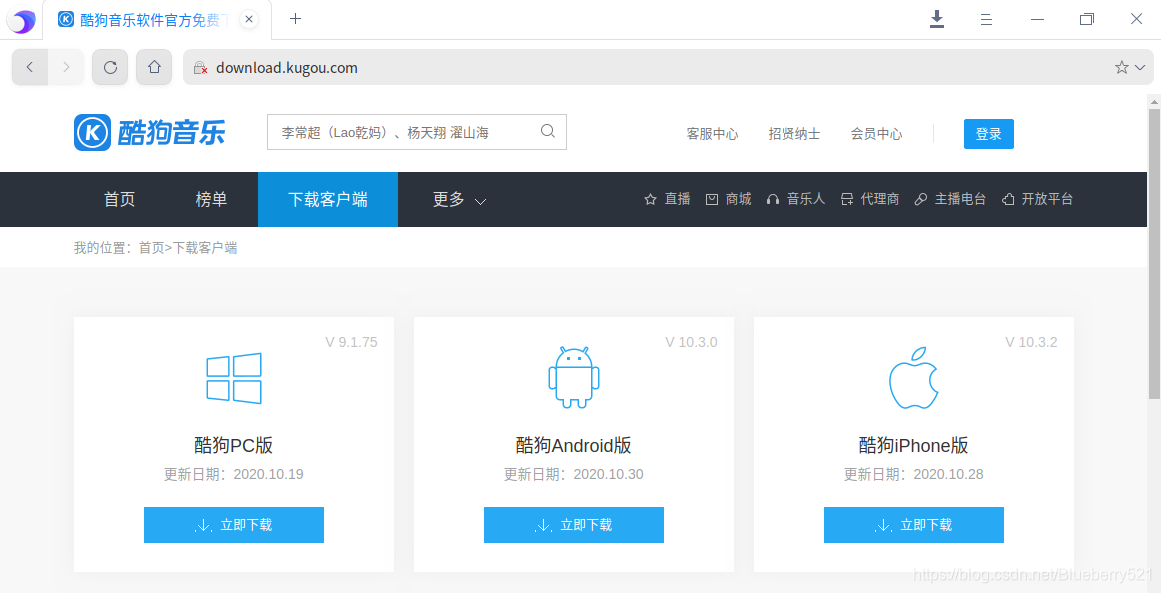Close the KuGou music download tab

coord(250,20)
